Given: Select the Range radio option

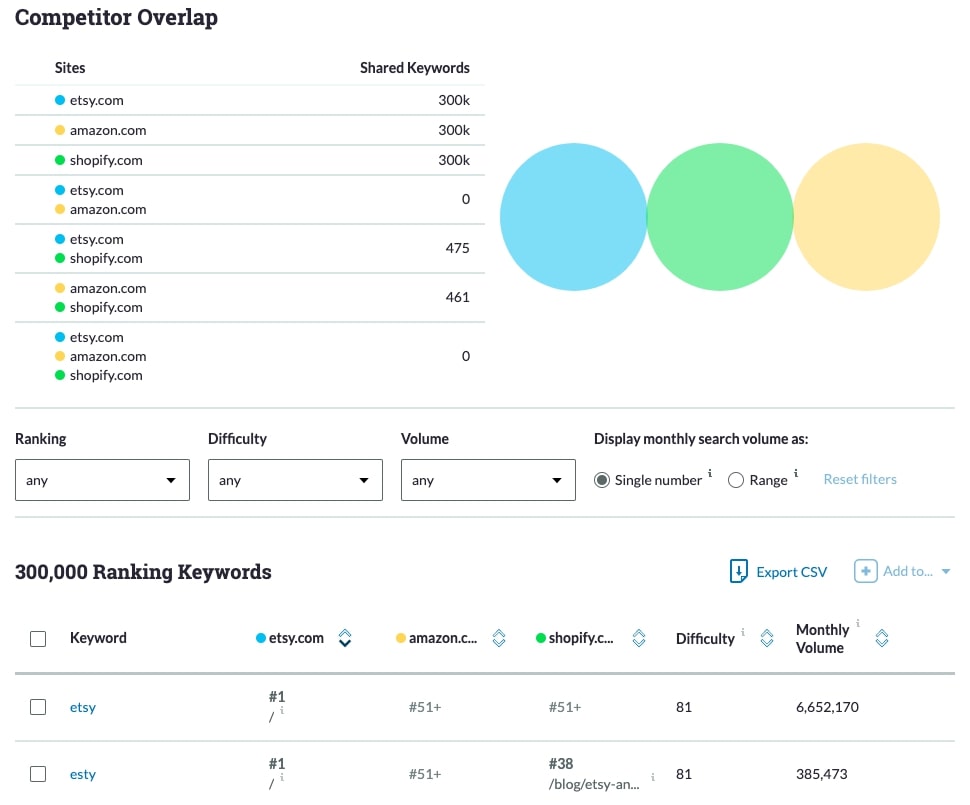Looking at the screenshot, I should click(736, 480).
